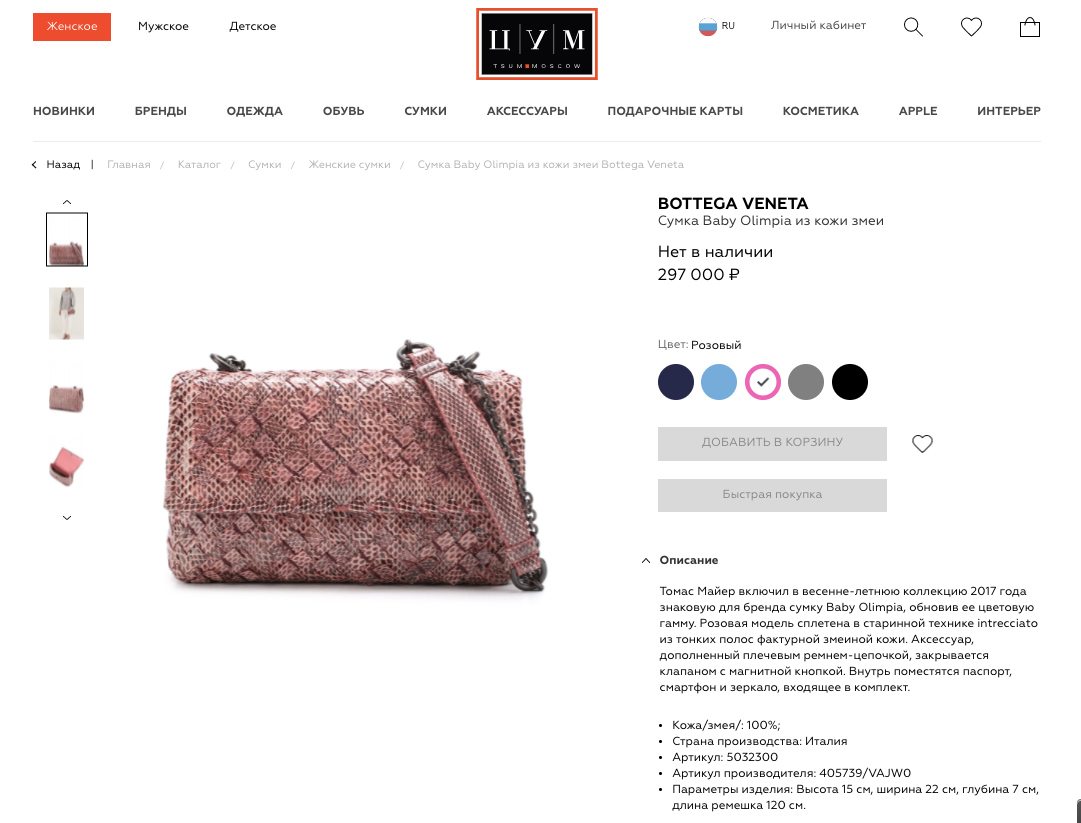Open the СУМКИ menu item

pyautogui.click(x=425, y=111)
